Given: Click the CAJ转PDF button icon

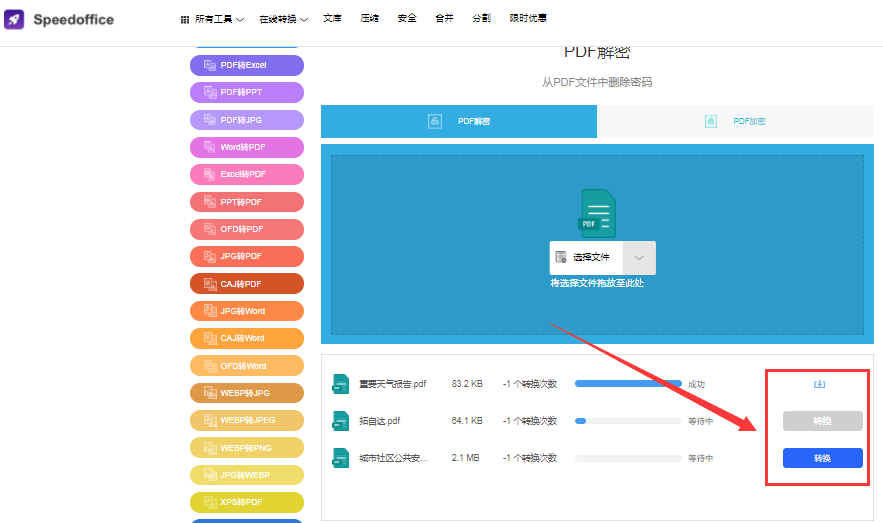Looking at the screenshot, I should (x=210, y=284).
